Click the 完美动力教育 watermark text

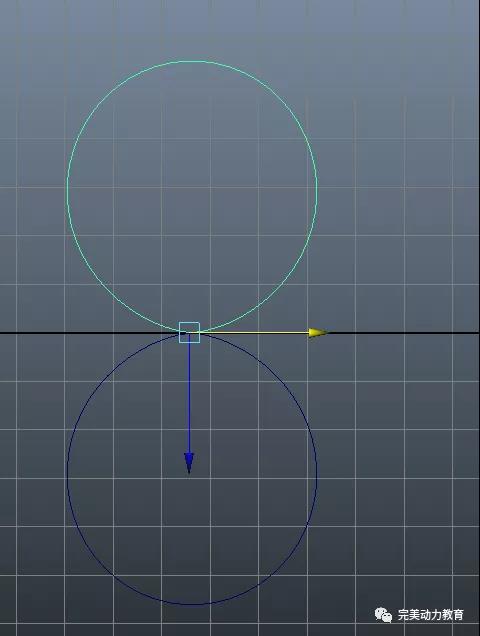click(430, 615)
